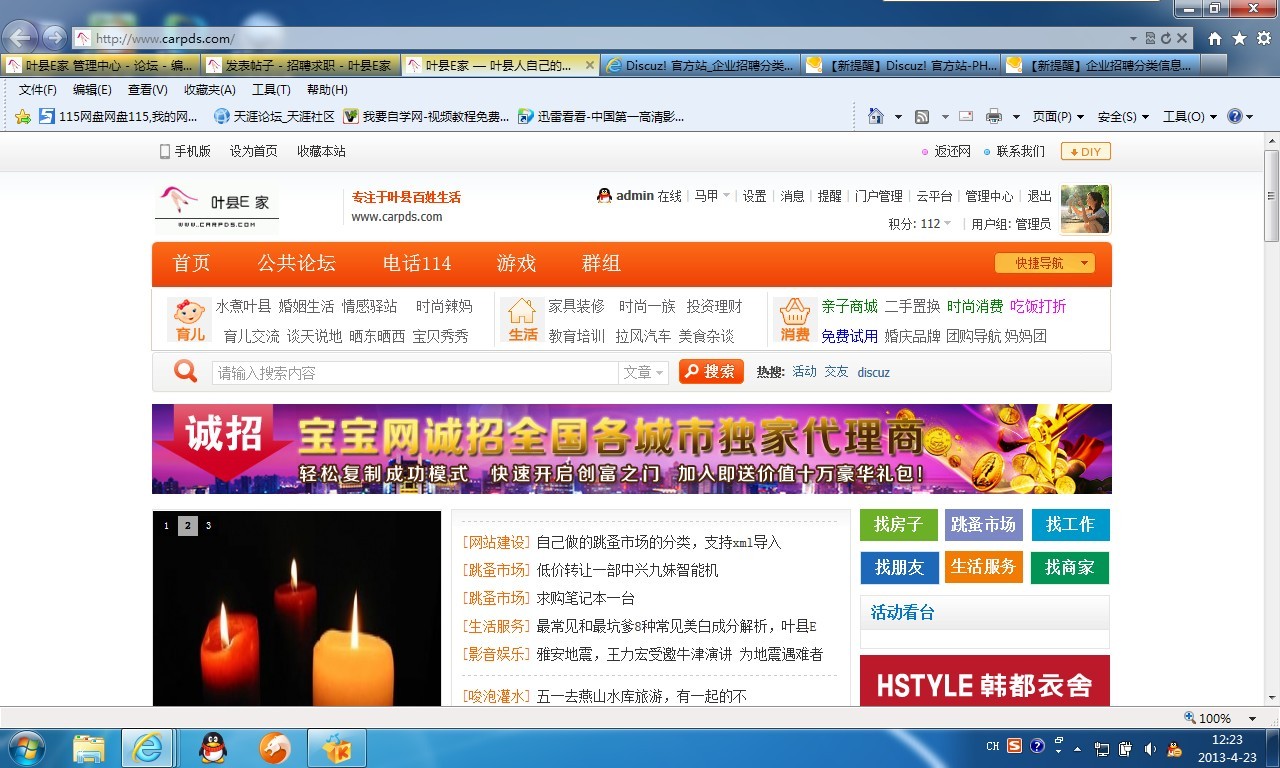
Task: Click the 找工作 blue button
Action: 1070,525
